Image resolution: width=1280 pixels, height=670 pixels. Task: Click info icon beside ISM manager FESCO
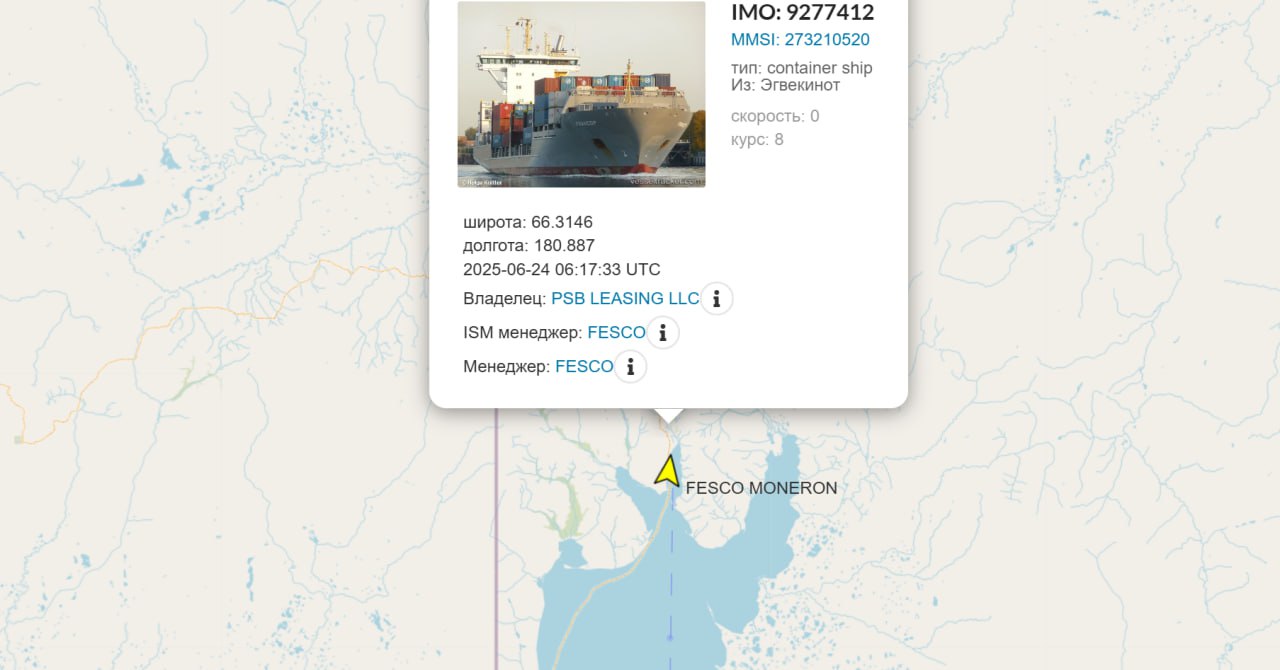point(663,332)
